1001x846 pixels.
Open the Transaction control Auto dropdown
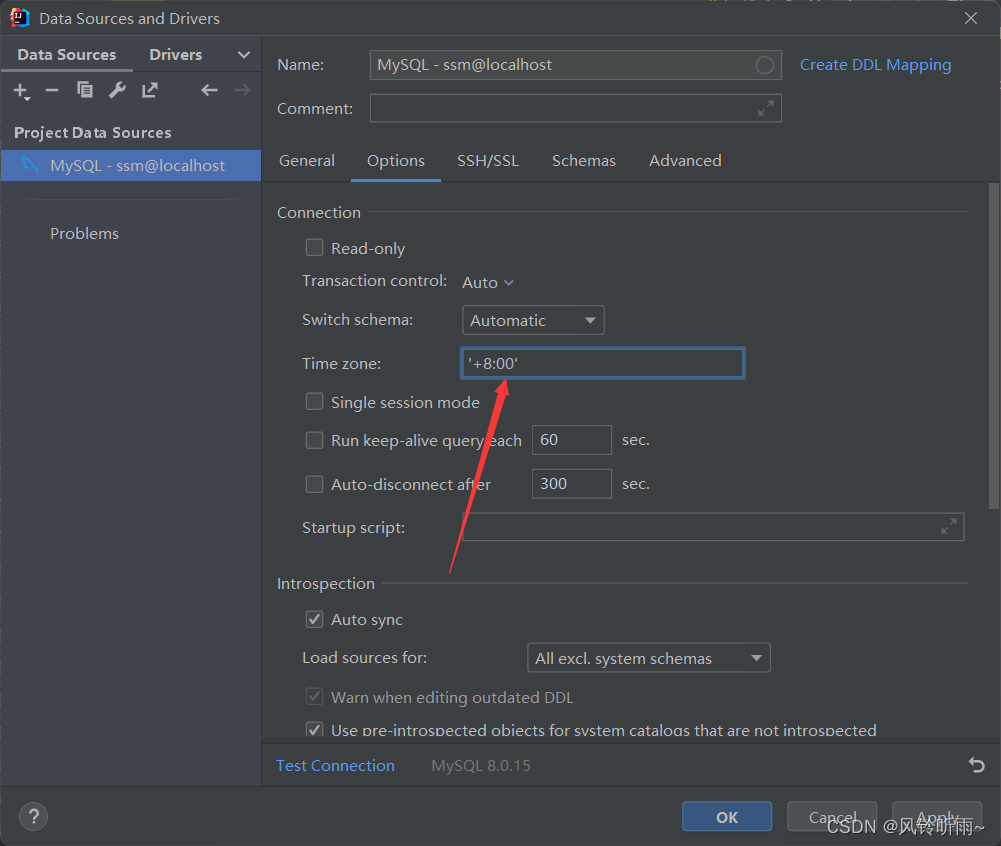pos(488,283)
